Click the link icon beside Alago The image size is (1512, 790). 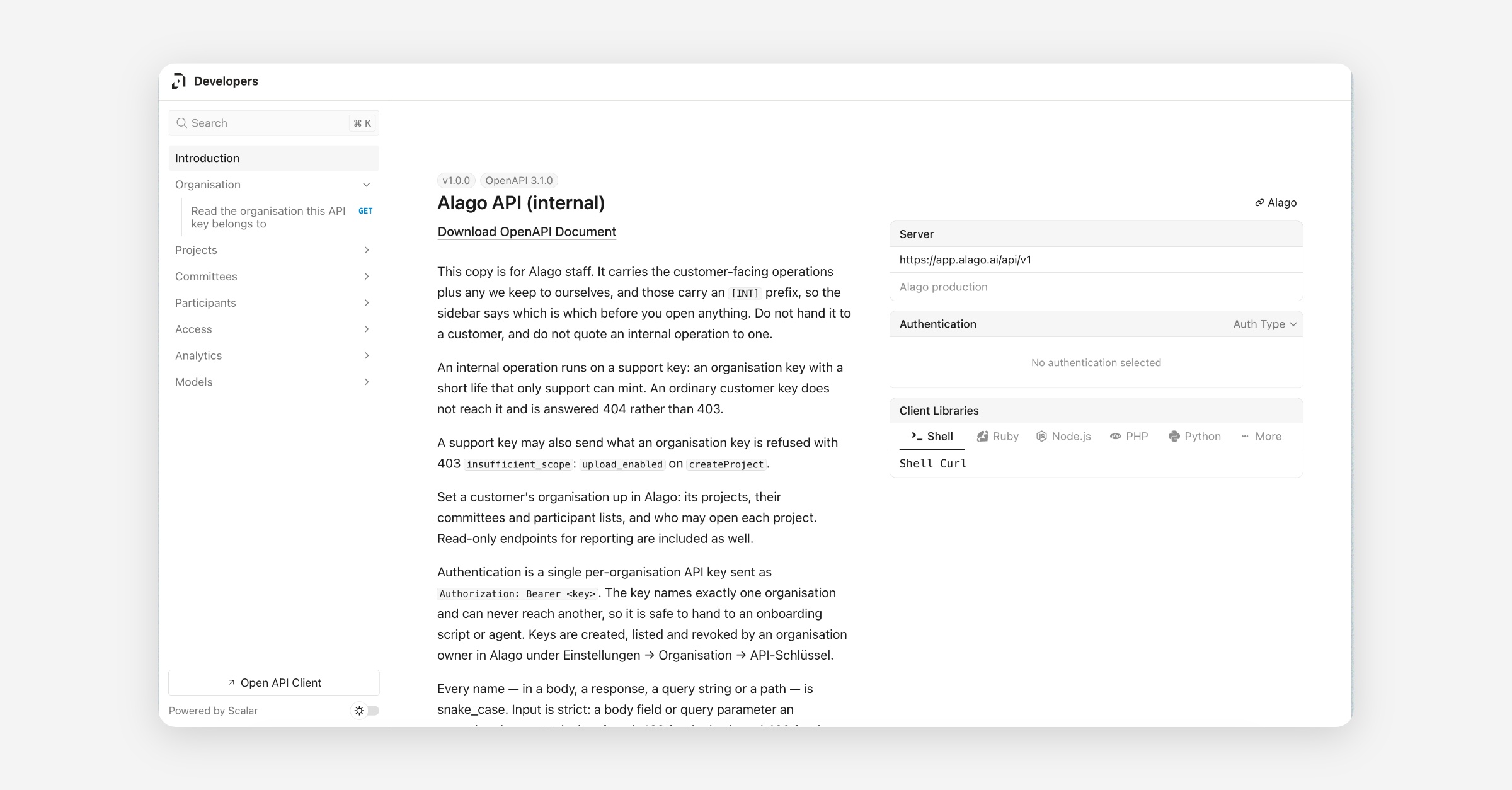pos(1259,203)
